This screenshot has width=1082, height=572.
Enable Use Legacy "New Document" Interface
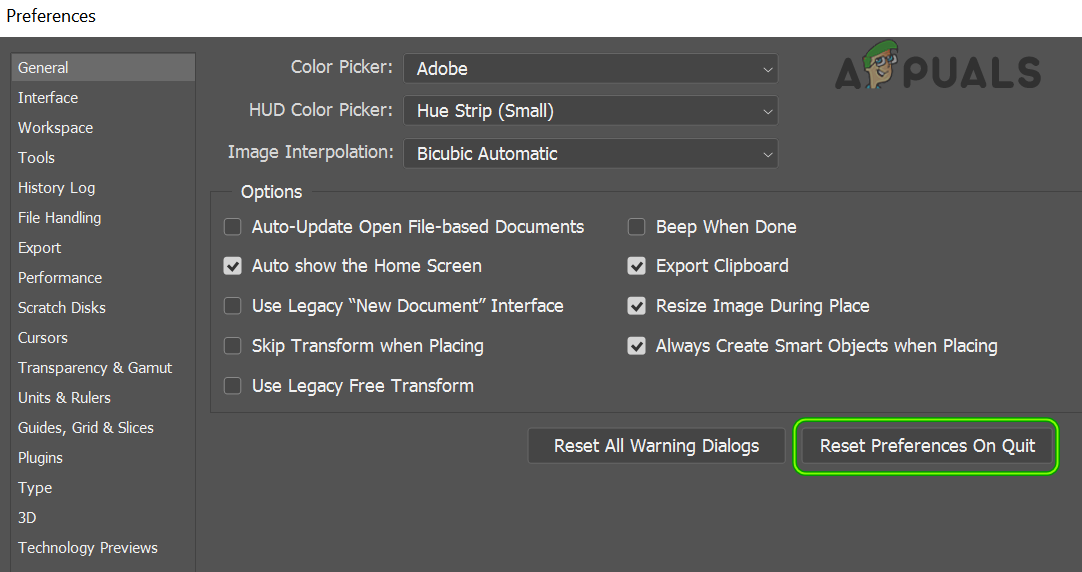pos(233,306)
